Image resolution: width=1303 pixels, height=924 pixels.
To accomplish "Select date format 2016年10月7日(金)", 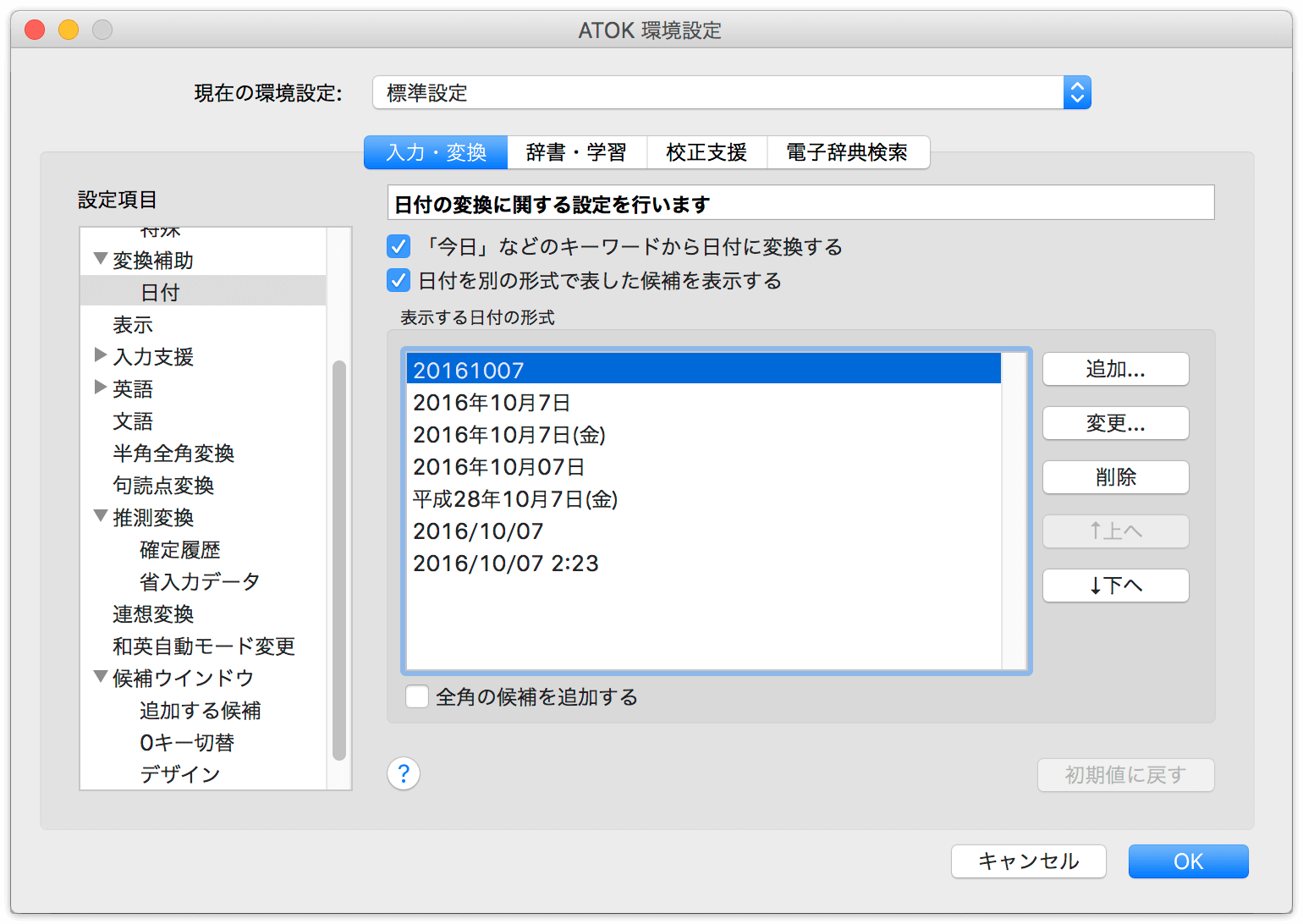I will pos(704,434).
